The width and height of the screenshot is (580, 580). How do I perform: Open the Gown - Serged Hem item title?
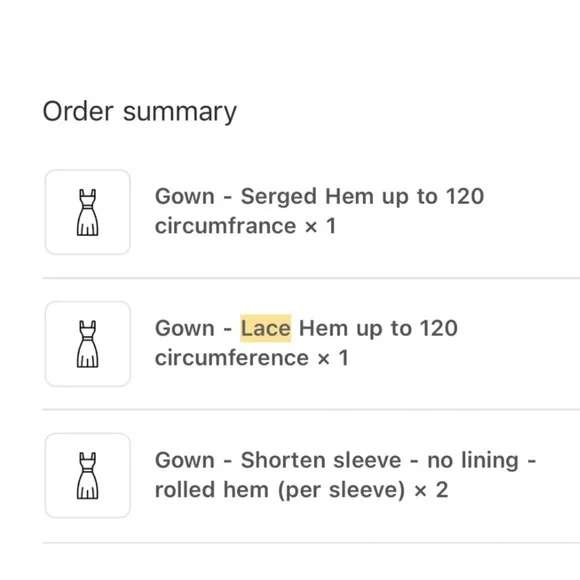pyautogui.click(x=319, y=211)
